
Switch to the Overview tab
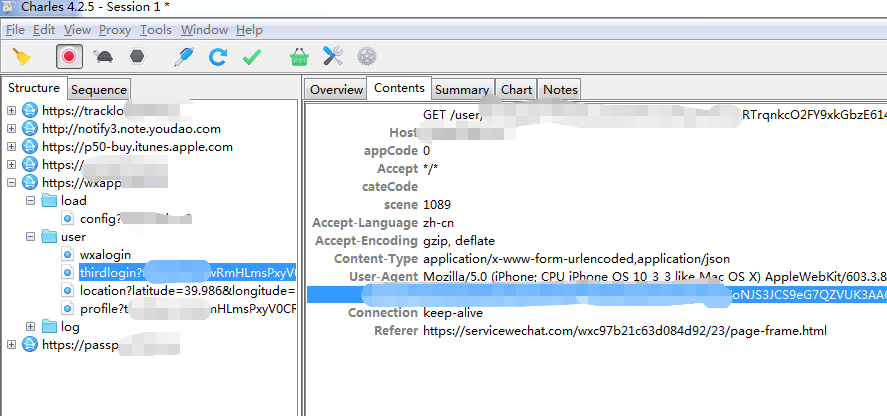point(336,89)
